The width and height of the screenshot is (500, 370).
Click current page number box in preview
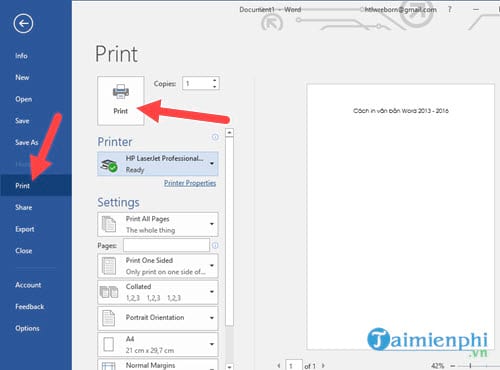coord(294,366)
